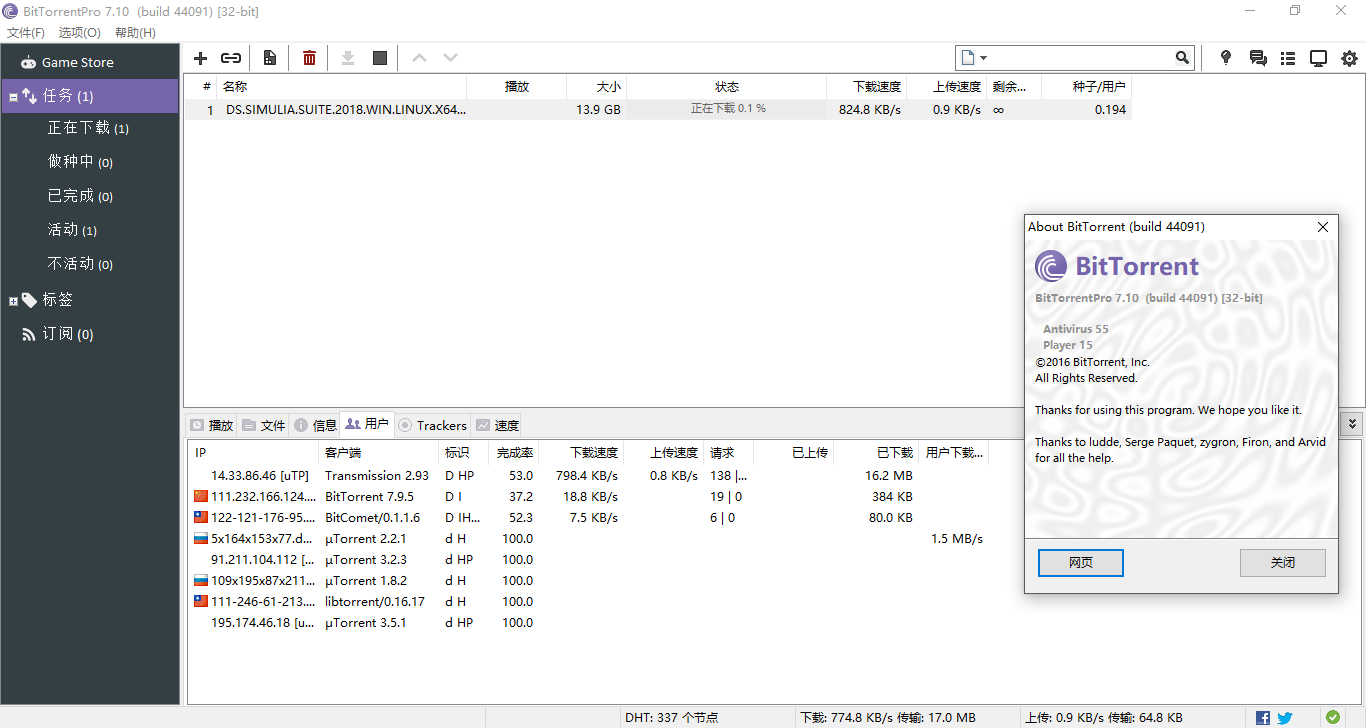
Task: Click the Create New Torrent file icon
Action: [x=269, y=58]
